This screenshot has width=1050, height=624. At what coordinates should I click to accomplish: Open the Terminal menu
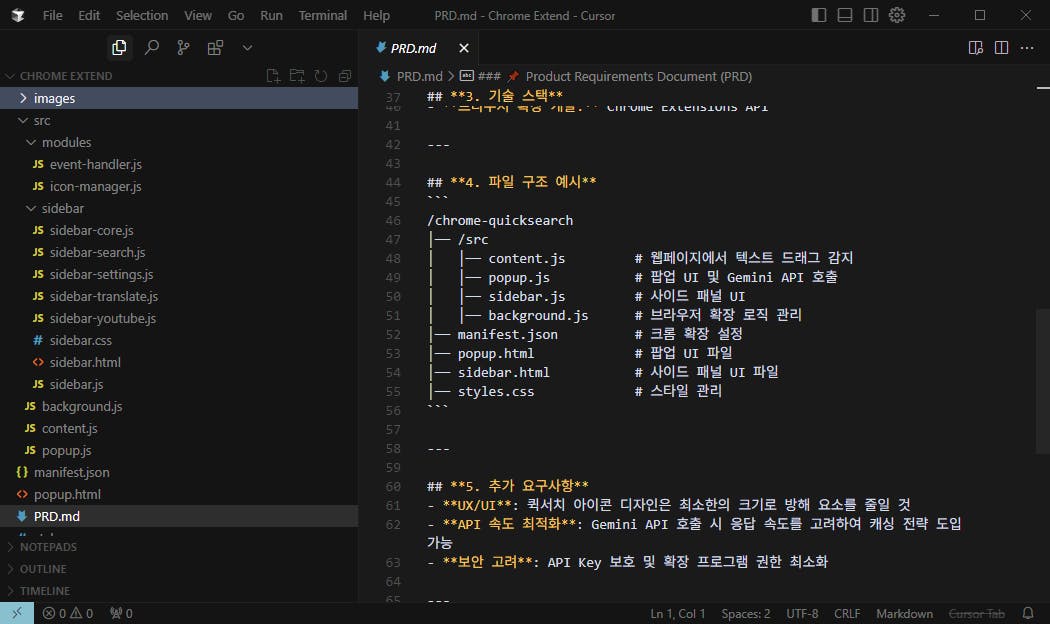point(323,15)
